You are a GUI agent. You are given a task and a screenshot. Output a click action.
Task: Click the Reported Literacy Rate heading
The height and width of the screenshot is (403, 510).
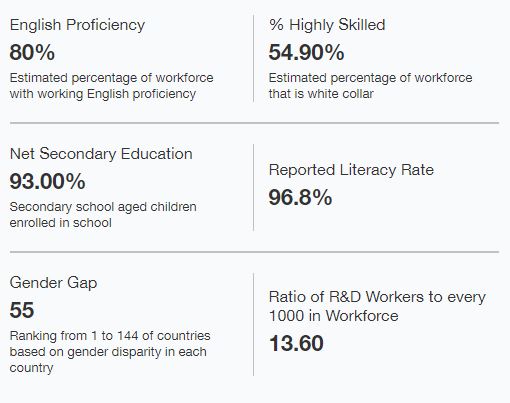tap(351, 170)
